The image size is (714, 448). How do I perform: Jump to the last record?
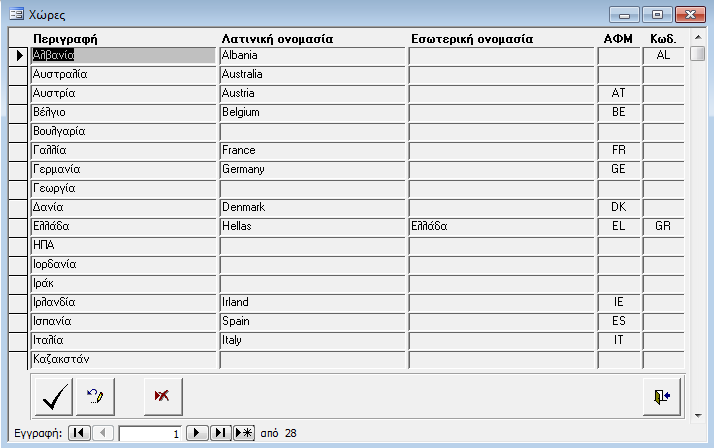[221, 433]
